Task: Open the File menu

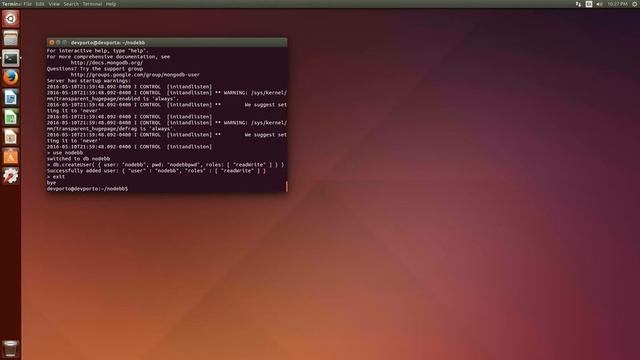Action: (x=27, y=4)
